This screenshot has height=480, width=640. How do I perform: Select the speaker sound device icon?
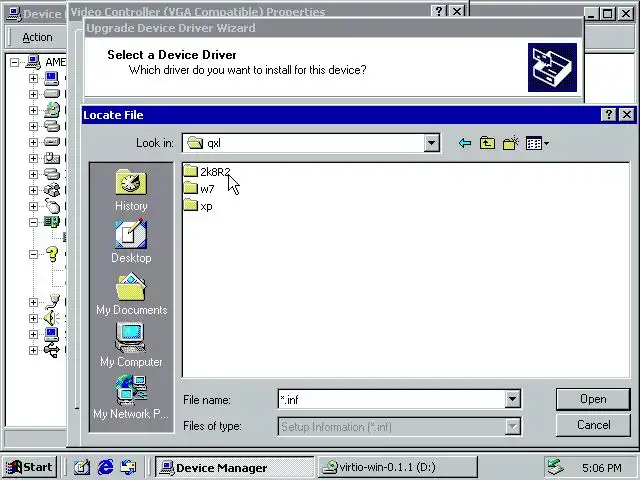52,318
